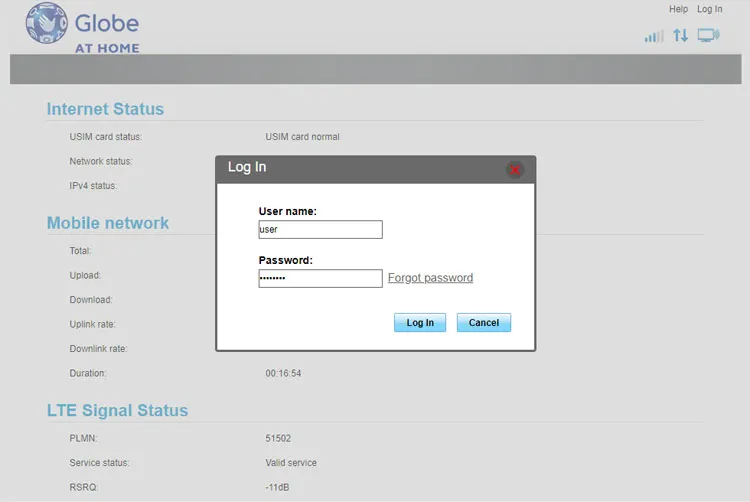Click the 'User name:' label in dialog

[x=287, y=211]
